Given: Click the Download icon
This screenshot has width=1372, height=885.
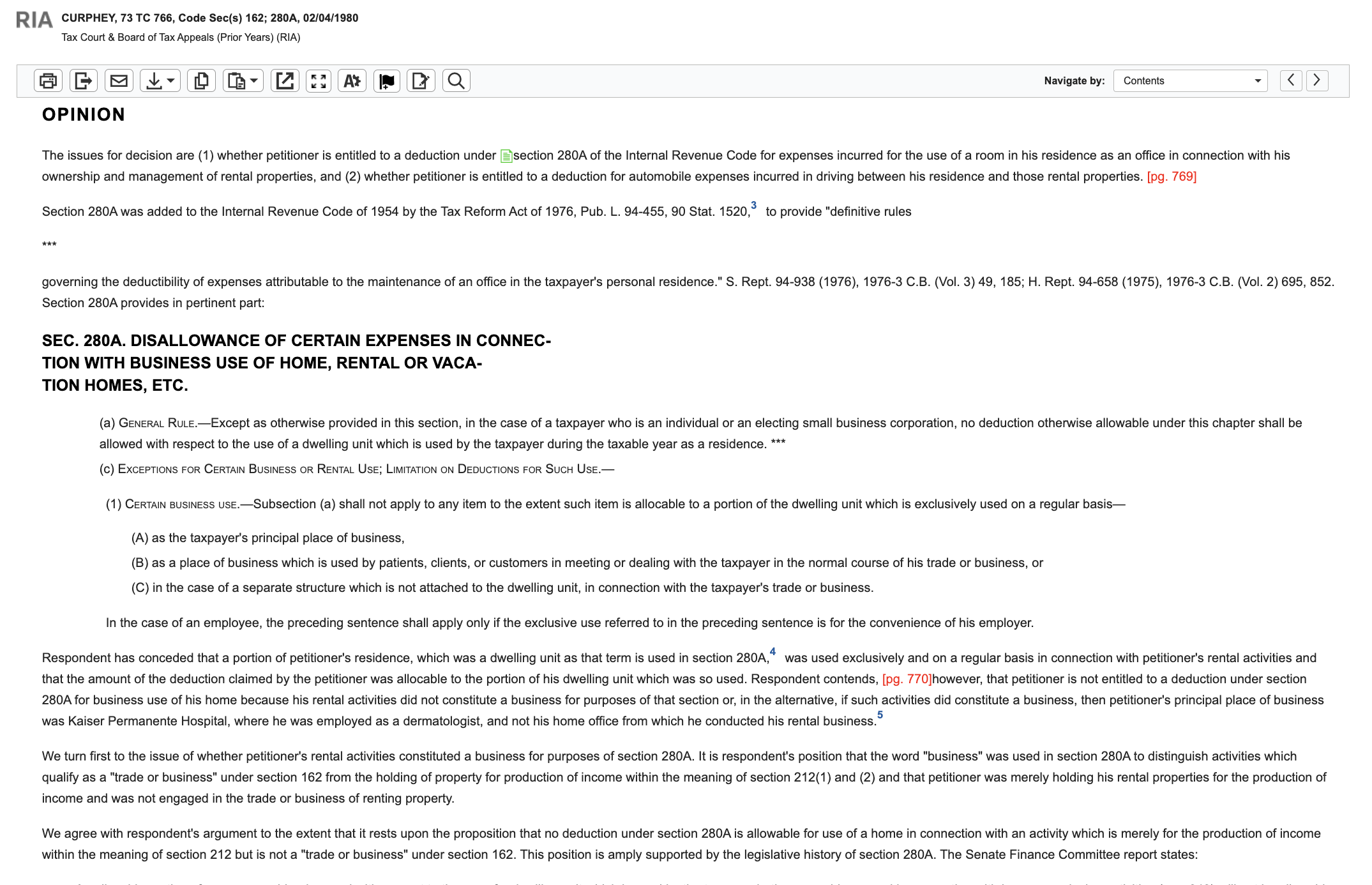Looking at the screenshot, I should 154,80.
